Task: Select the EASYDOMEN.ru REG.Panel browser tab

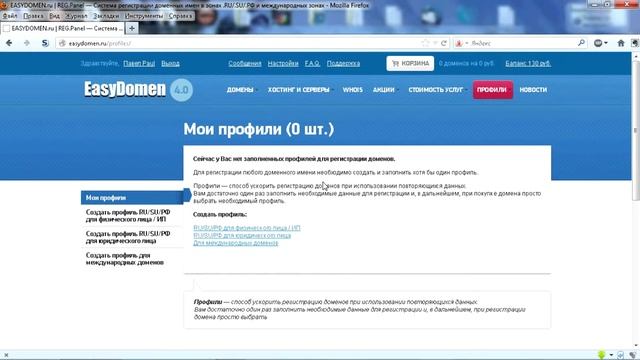Action: [x=63, y=28]
